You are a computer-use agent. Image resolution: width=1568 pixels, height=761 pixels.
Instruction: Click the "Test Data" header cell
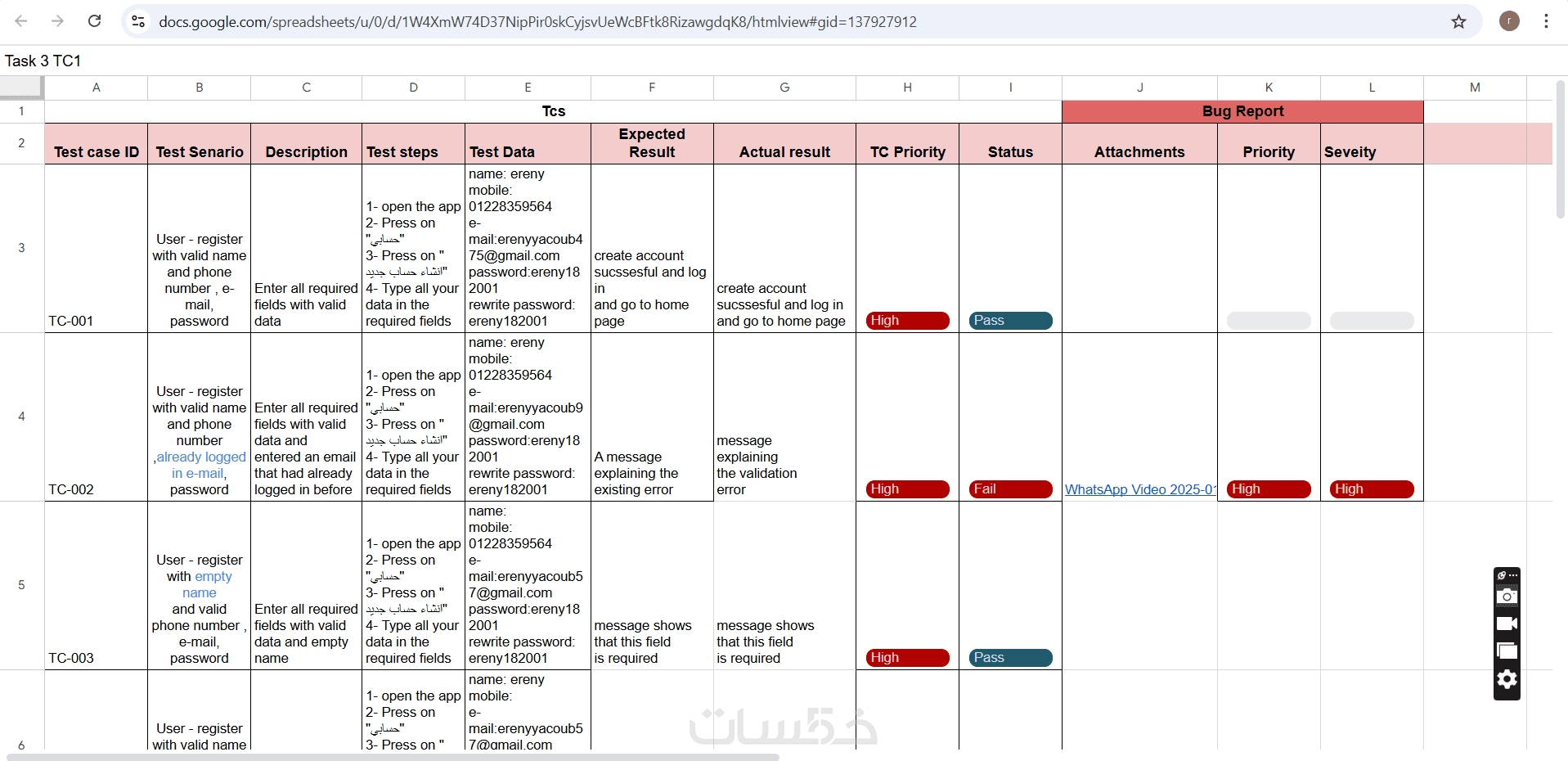pyautogui.click(x=528, y=144)
